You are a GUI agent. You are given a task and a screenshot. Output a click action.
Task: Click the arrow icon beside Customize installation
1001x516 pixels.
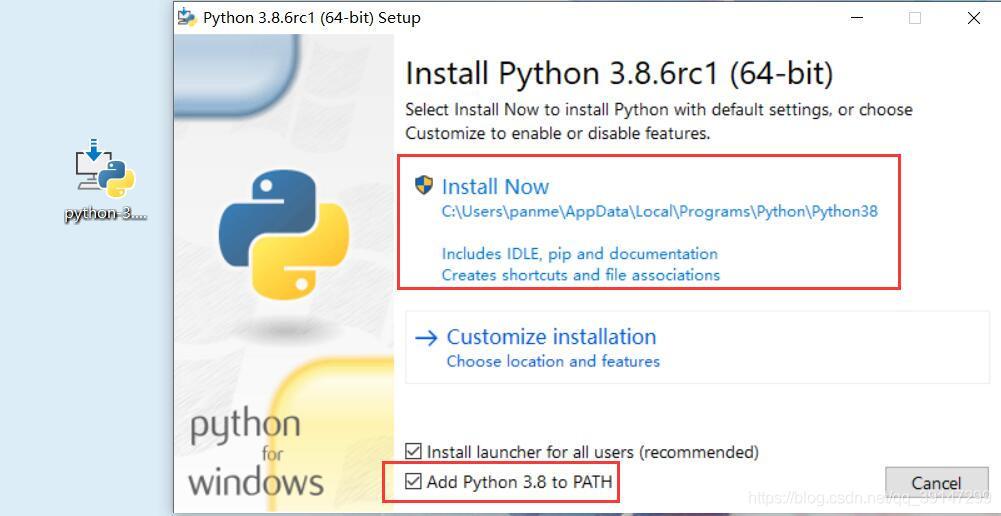coord(426,337)
